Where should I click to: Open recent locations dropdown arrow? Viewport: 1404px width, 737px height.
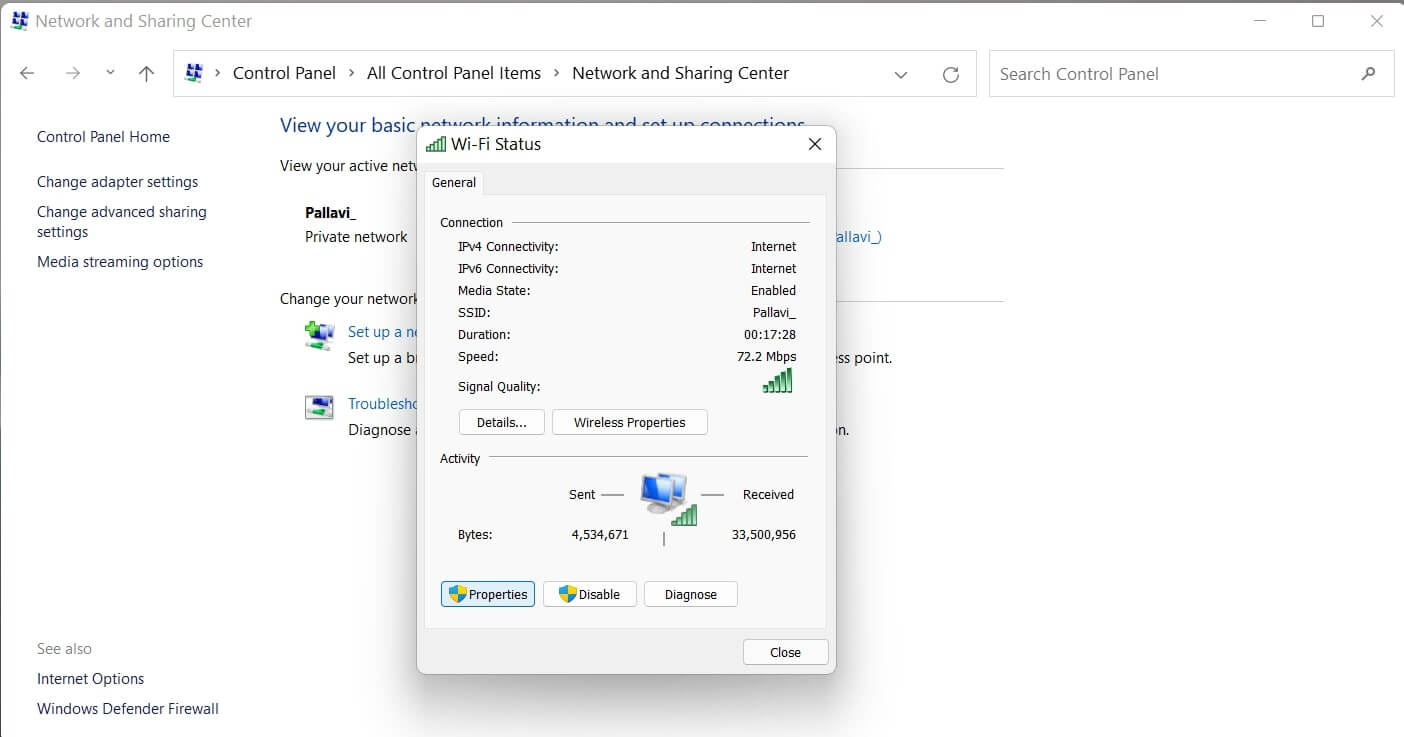pos(110,74)
